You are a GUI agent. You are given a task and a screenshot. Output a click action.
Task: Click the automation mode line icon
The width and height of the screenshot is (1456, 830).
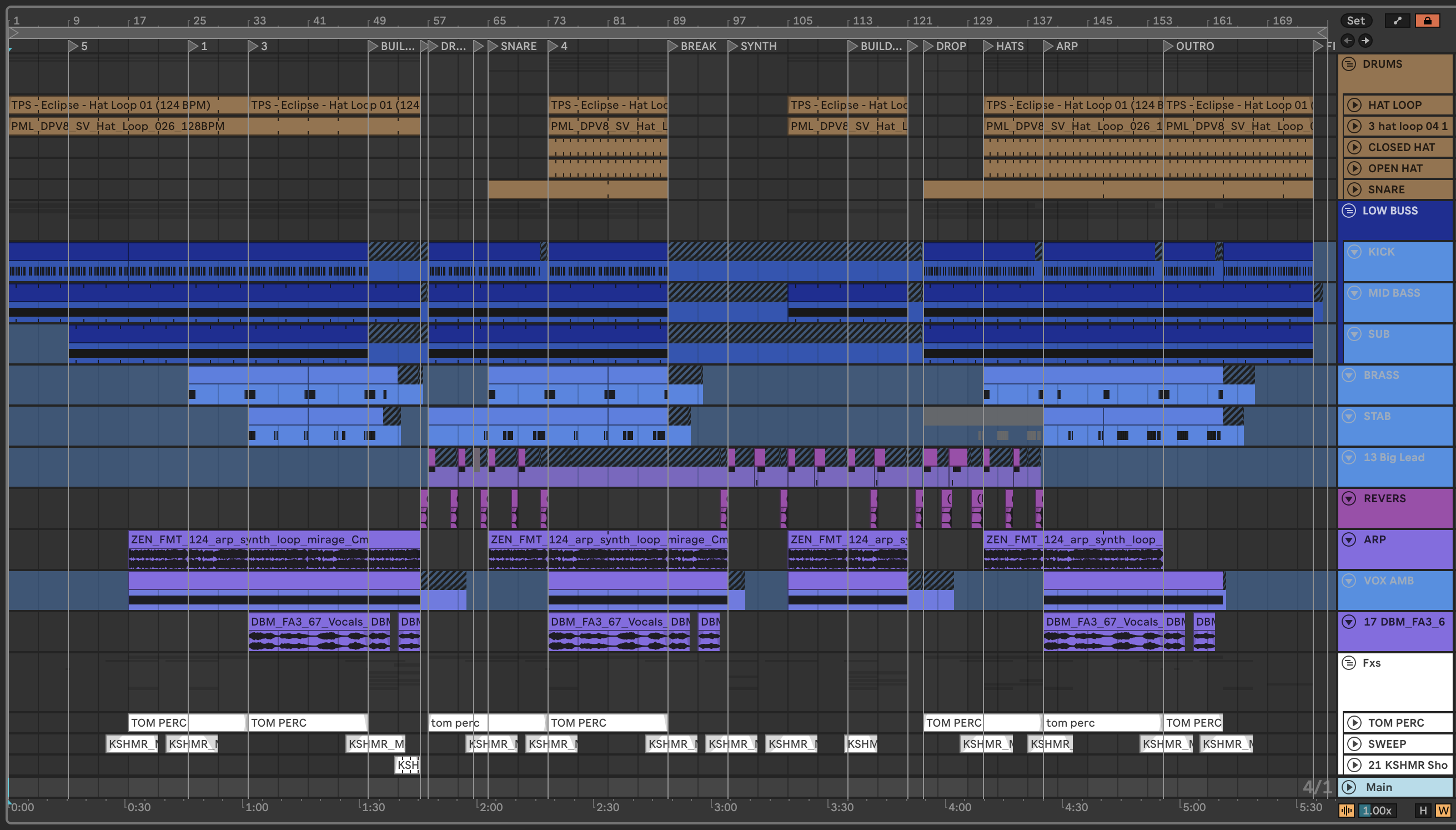point(1397,21)
